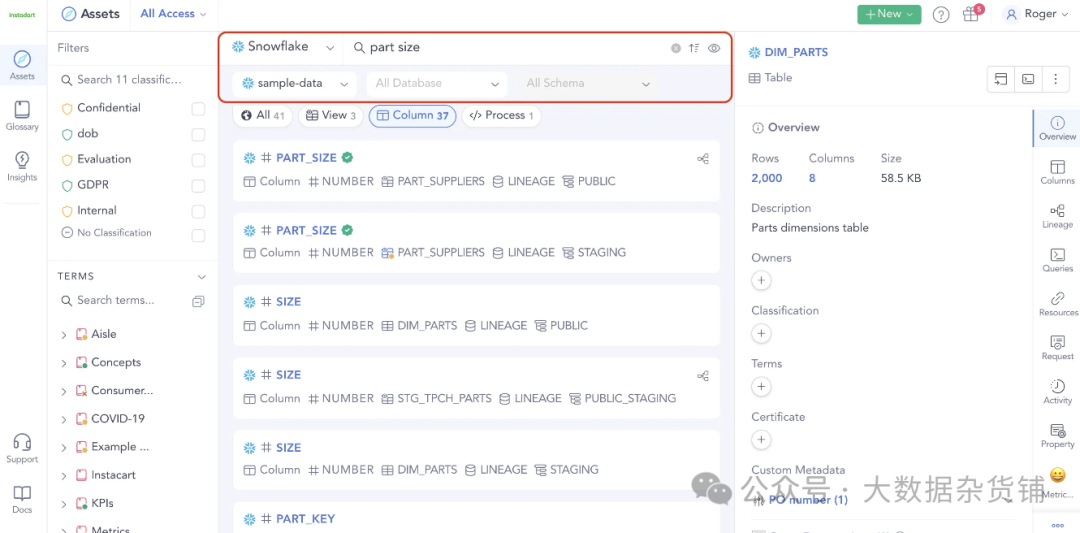Click the 2,000 rows link
This screenshot has width=1080, height=533.
pyautogui.click(x=767, y=178)
